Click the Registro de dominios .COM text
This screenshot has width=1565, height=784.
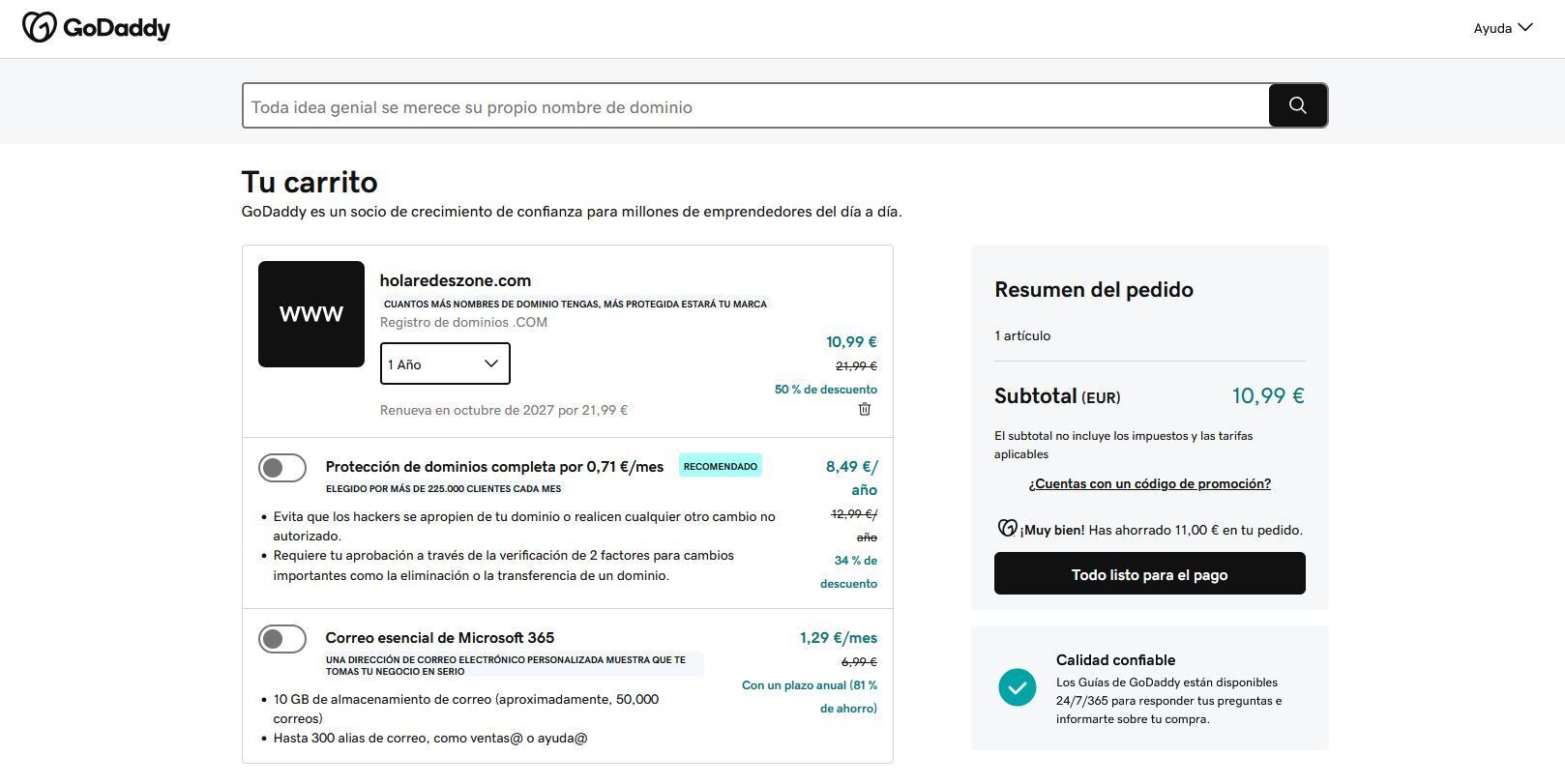tap(463, 322)
